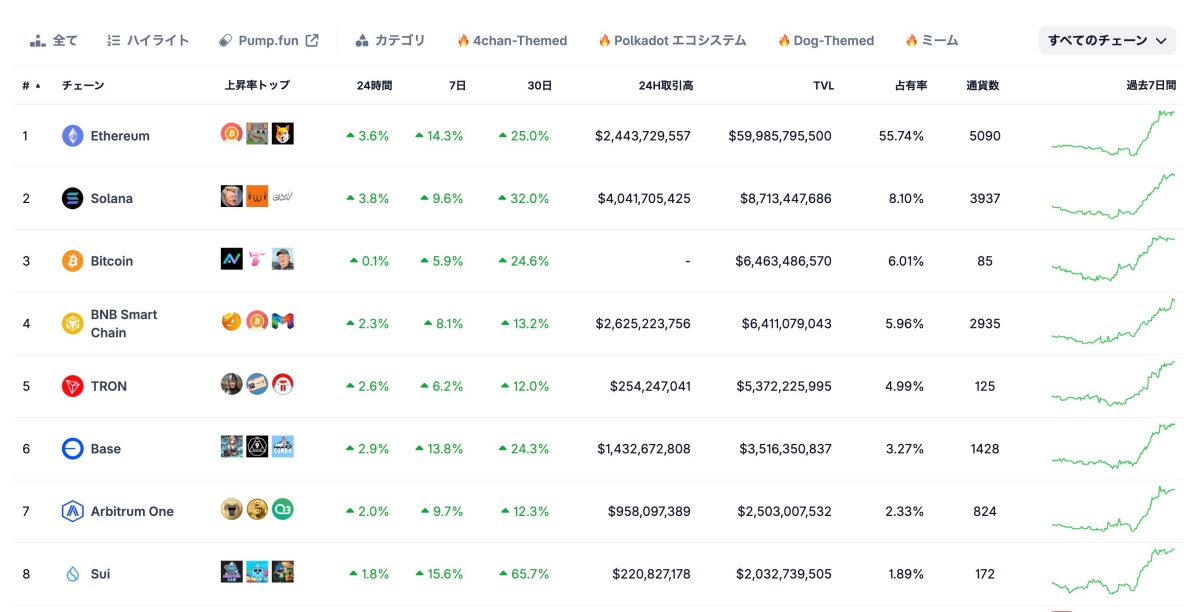Click the Base chain logo
Image resolution: width=1200 pixels, height=612 pixels.
(x=72, y=449)
